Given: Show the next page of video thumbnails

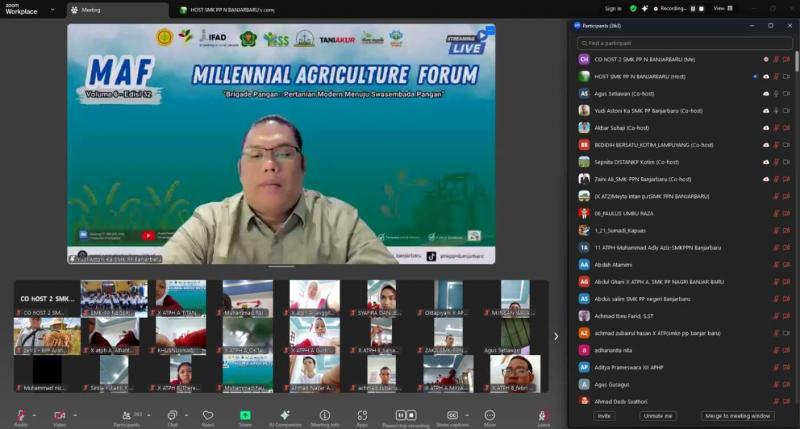Looking at the screenshot, I should 556,336.
